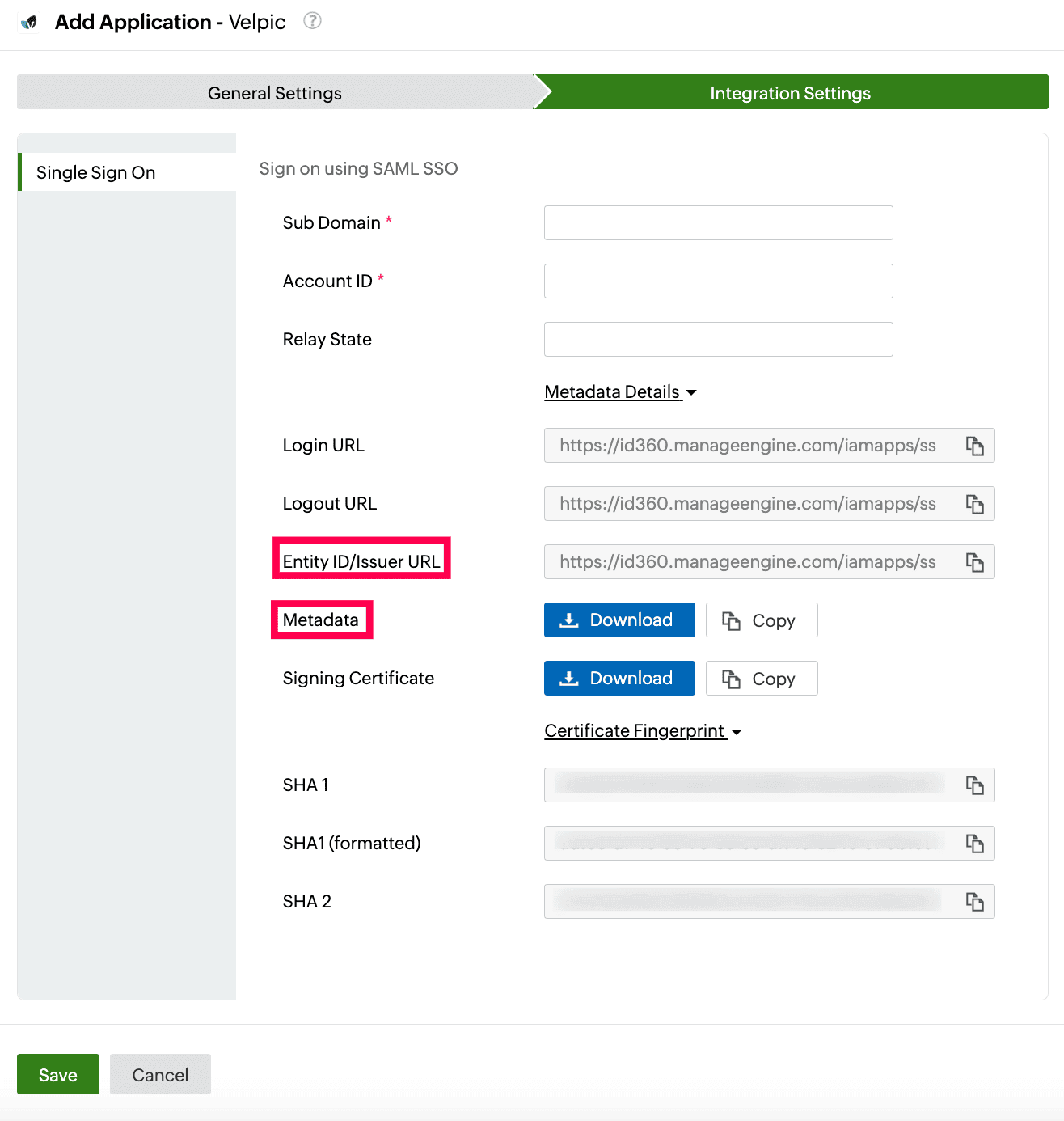
Task: Click the Sub Domain input field
Action: tap(718, 222)
